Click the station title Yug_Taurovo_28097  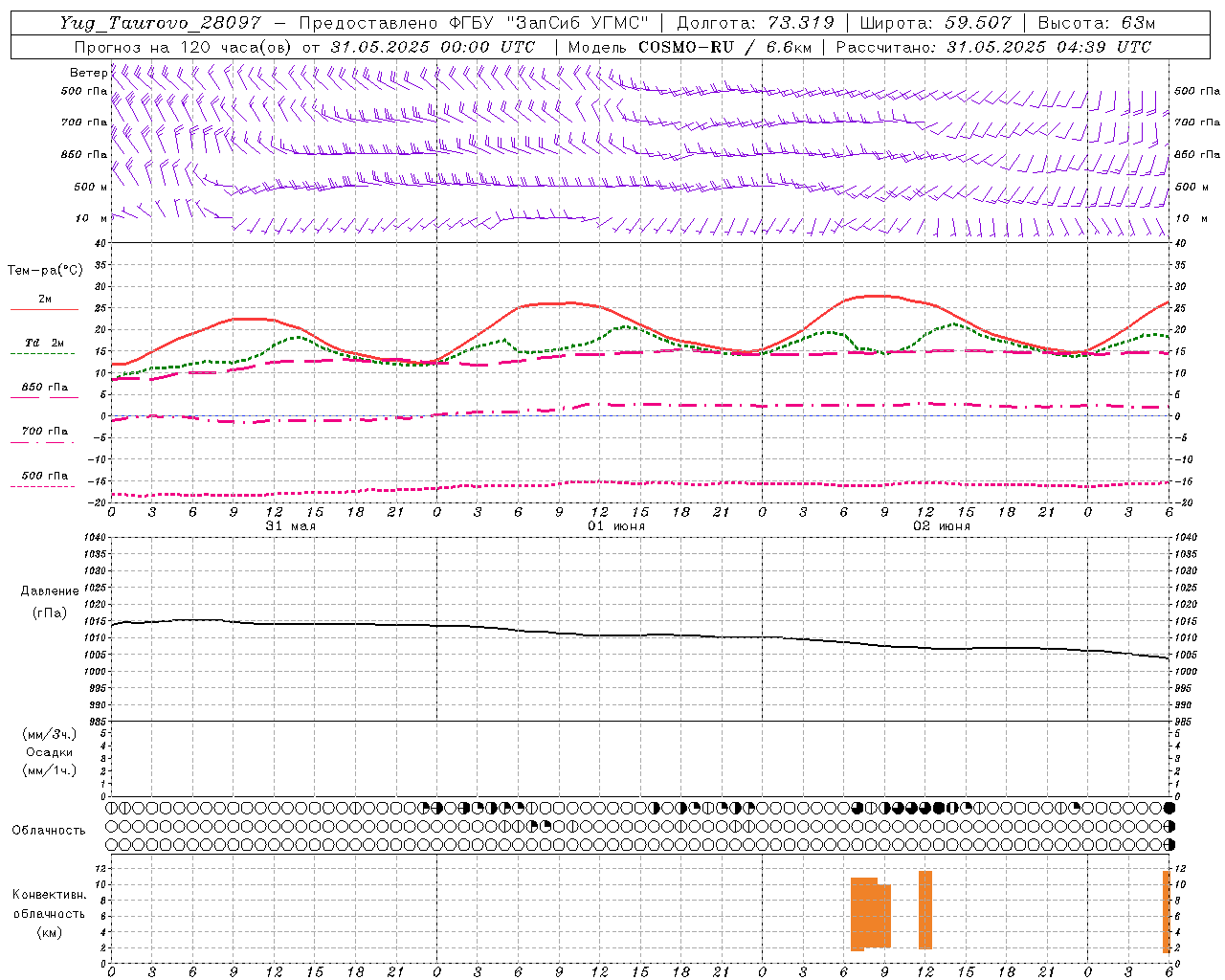160,23
